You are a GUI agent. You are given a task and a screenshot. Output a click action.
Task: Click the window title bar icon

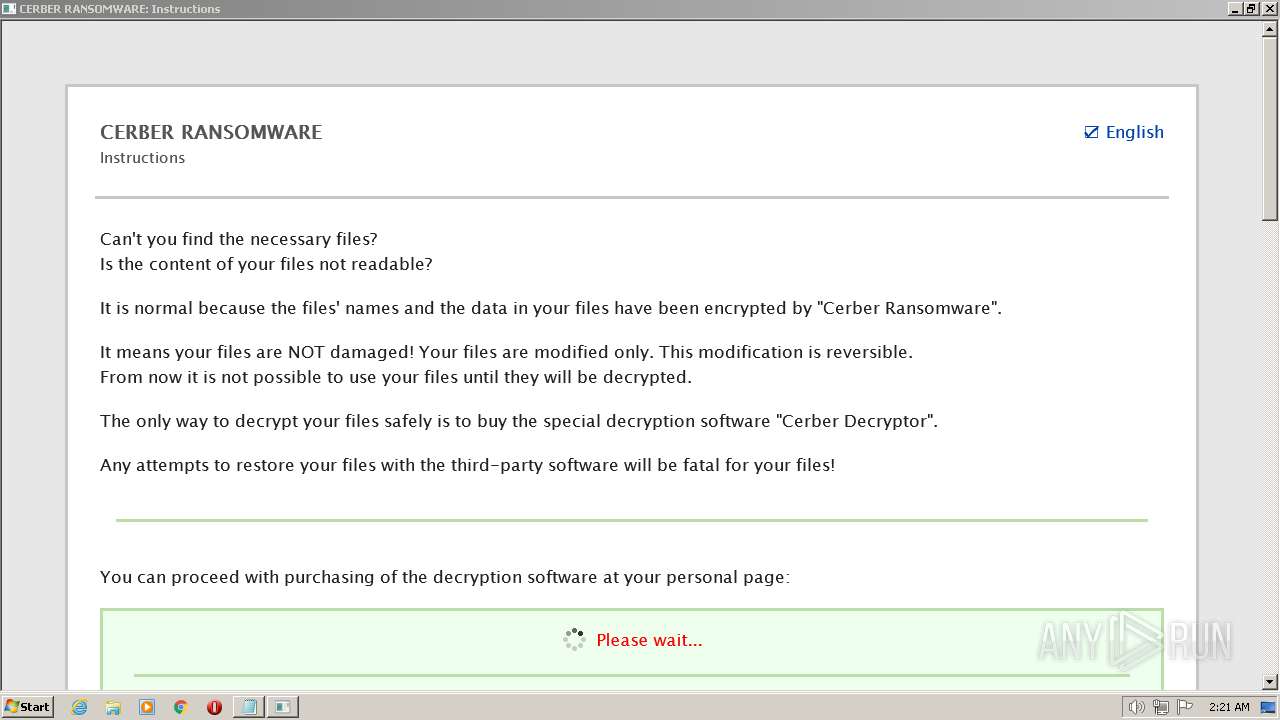[9, 9]
